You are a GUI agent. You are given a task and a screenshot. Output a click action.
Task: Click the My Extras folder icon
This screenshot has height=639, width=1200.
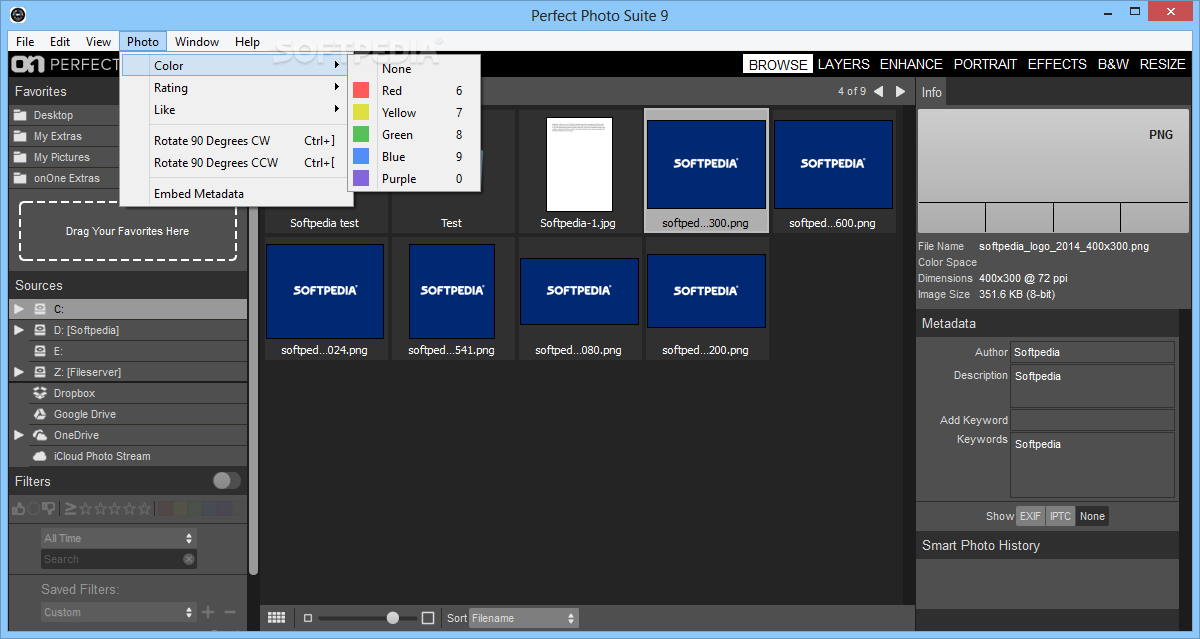(x=19, y=136)
